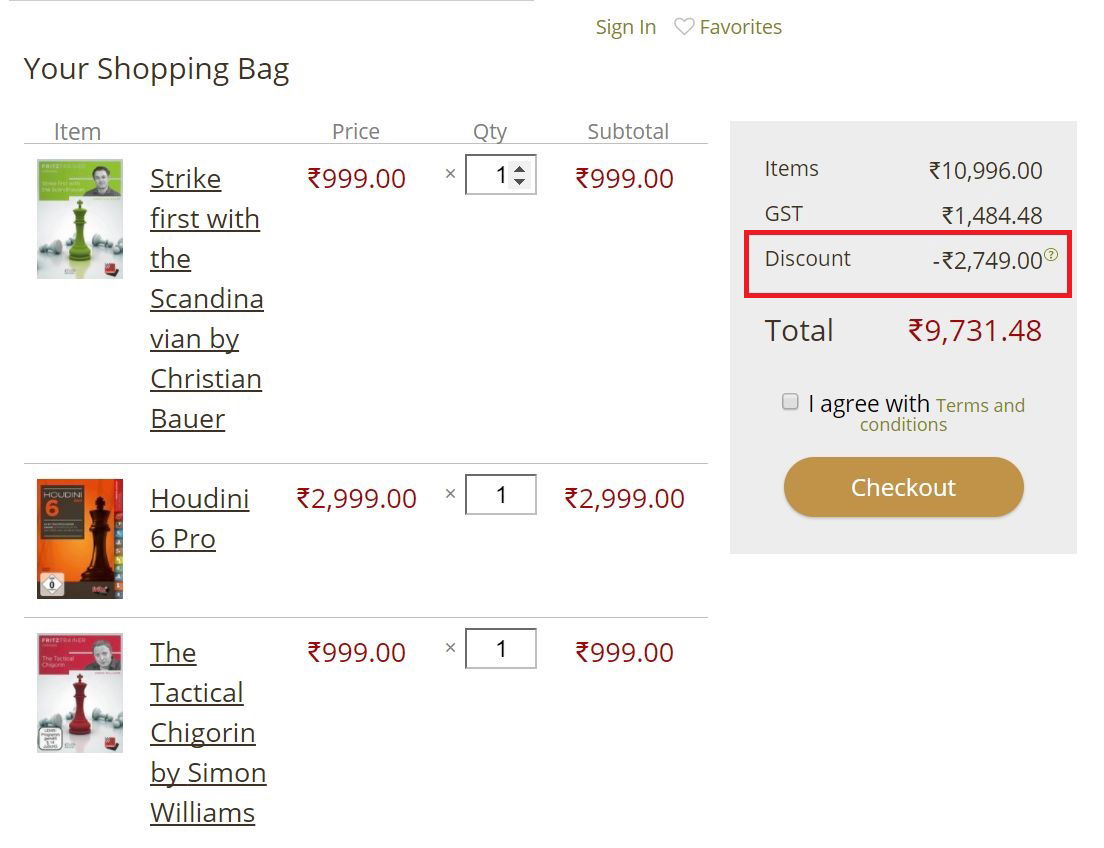Open the Houdini 6 Pro product link

pyautogui.click(x=199, y=518)
